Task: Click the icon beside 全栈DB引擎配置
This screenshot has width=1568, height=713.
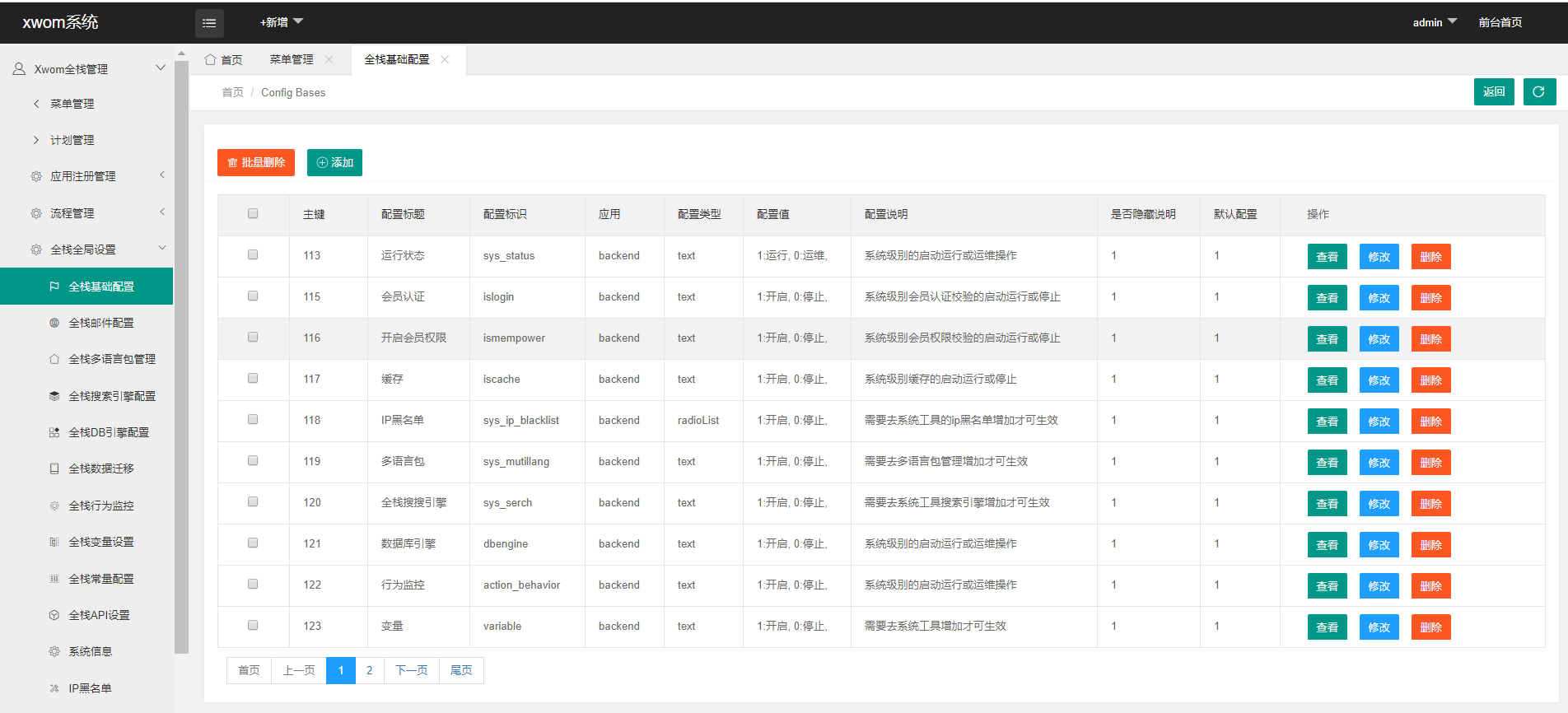Action: point(54,432)
